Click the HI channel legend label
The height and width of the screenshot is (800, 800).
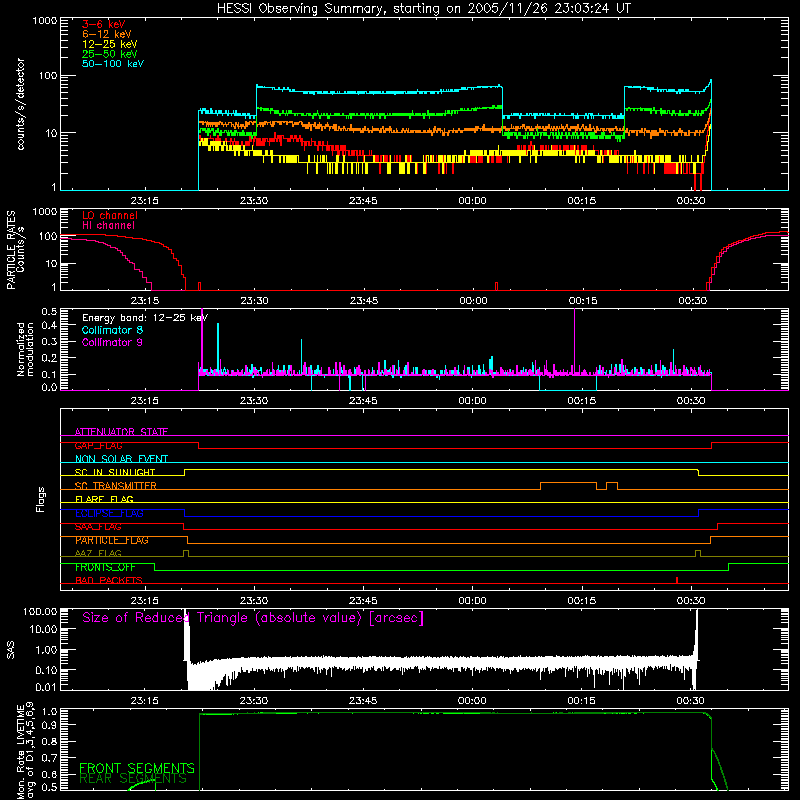pyautogui.click(x=108, y=226)
